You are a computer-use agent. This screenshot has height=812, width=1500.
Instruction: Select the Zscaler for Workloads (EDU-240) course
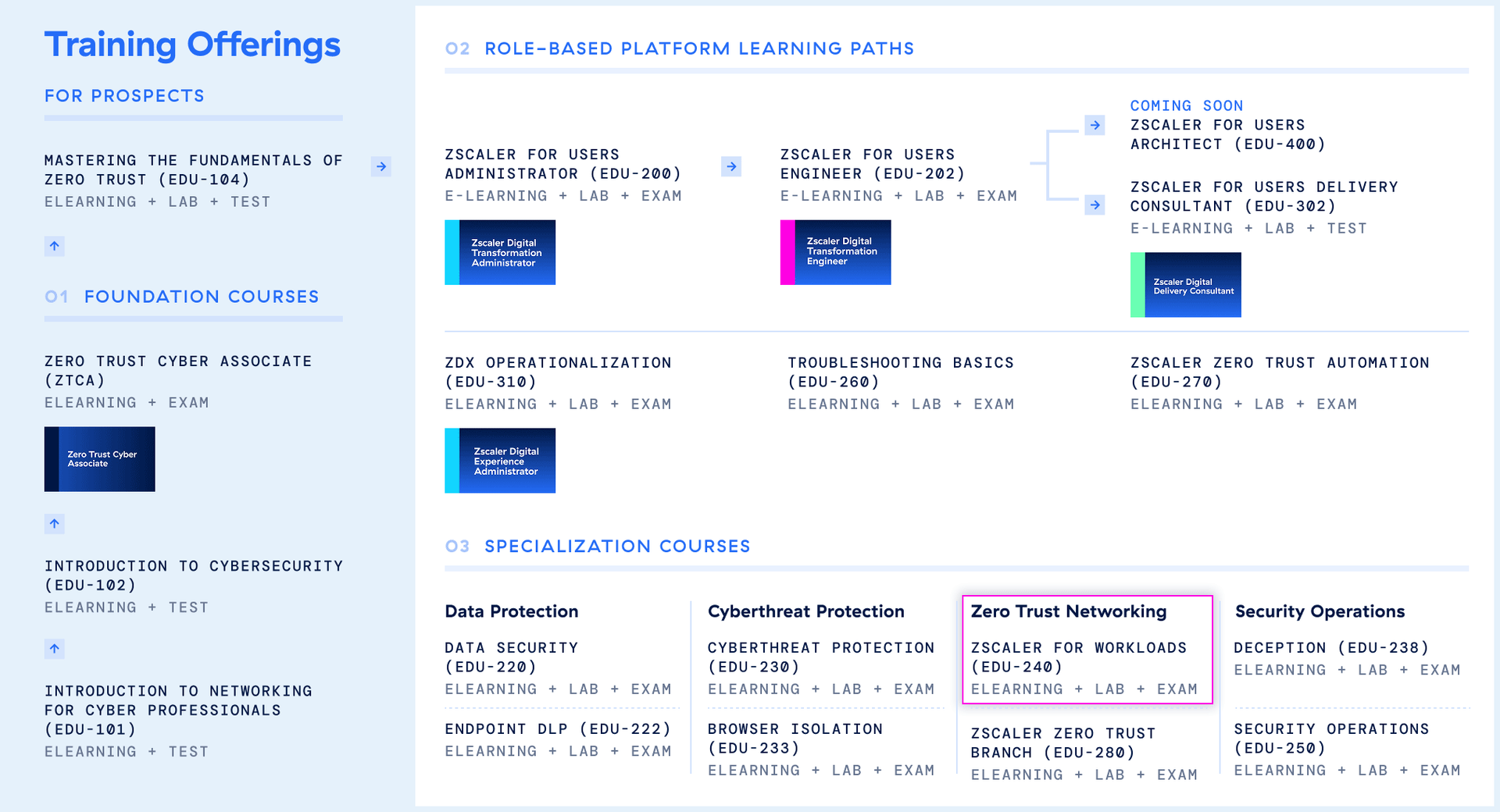pyautogui.click(x=1079, y=657)
